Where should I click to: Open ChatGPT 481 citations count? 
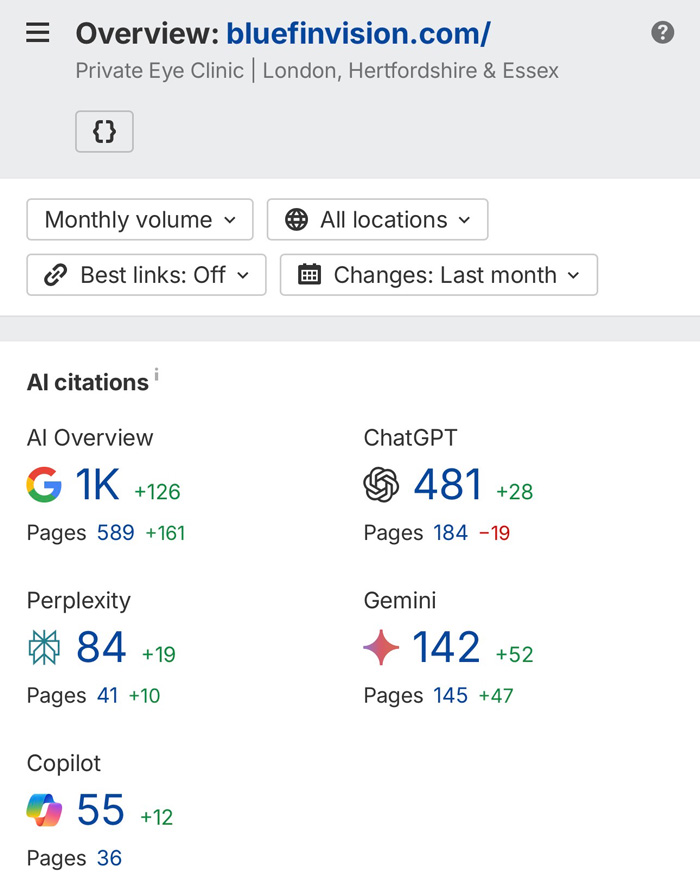click(x=447, y=486)
